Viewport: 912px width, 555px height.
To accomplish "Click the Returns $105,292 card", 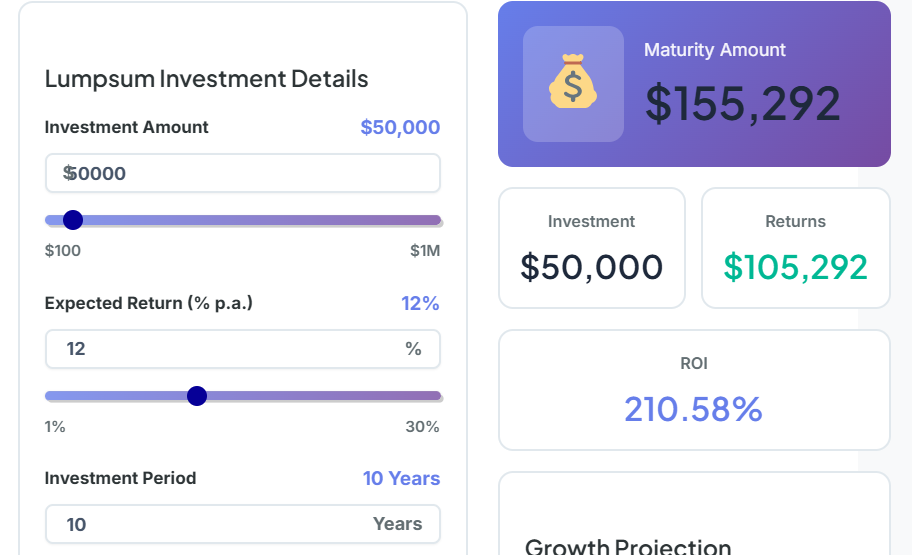I will tap(796, 248).
